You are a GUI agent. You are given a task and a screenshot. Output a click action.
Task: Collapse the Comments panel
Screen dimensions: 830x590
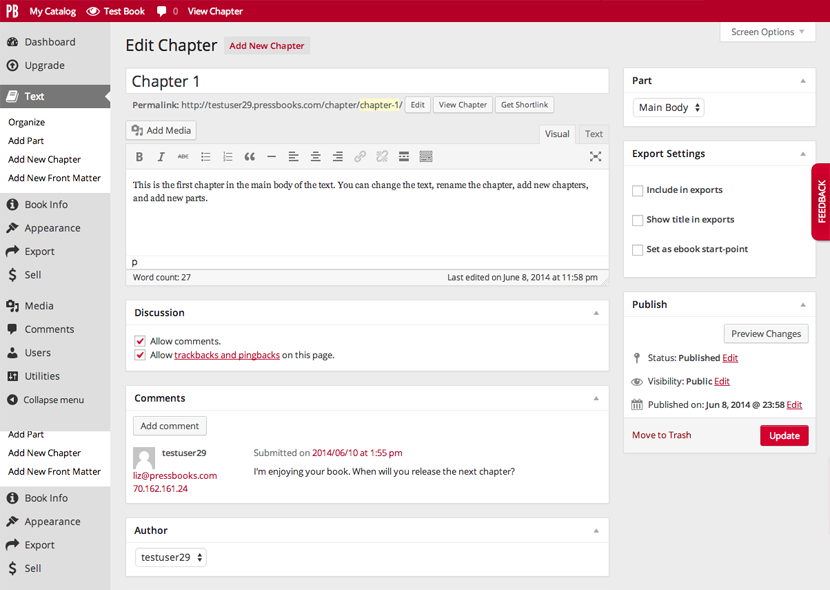[596, 398]
